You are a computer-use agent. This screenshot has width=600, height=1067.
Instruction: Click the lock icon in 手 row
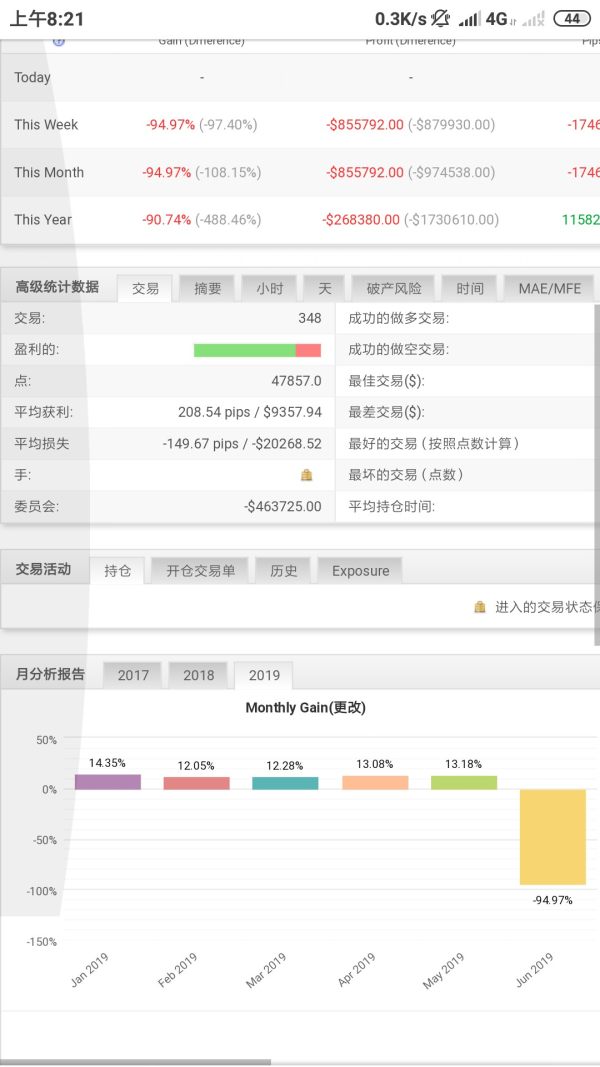307,475
